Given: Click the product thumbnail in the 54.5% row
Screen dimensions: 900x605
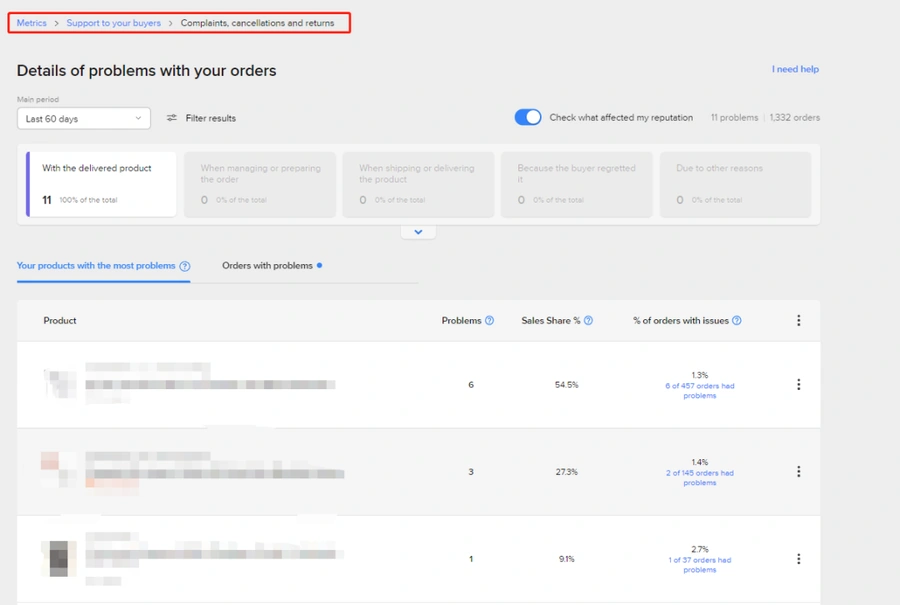Looking at the screenshot, I should pyautogui.click(x=60, y=384).
